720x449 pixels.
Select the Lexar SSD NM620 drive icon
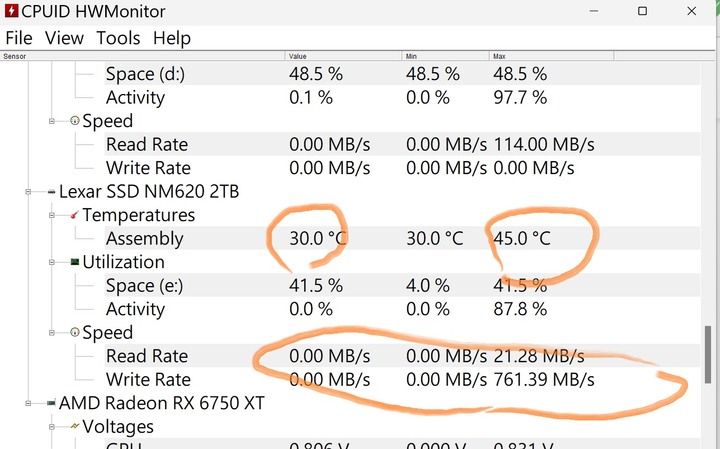click(x=51, y=191)
